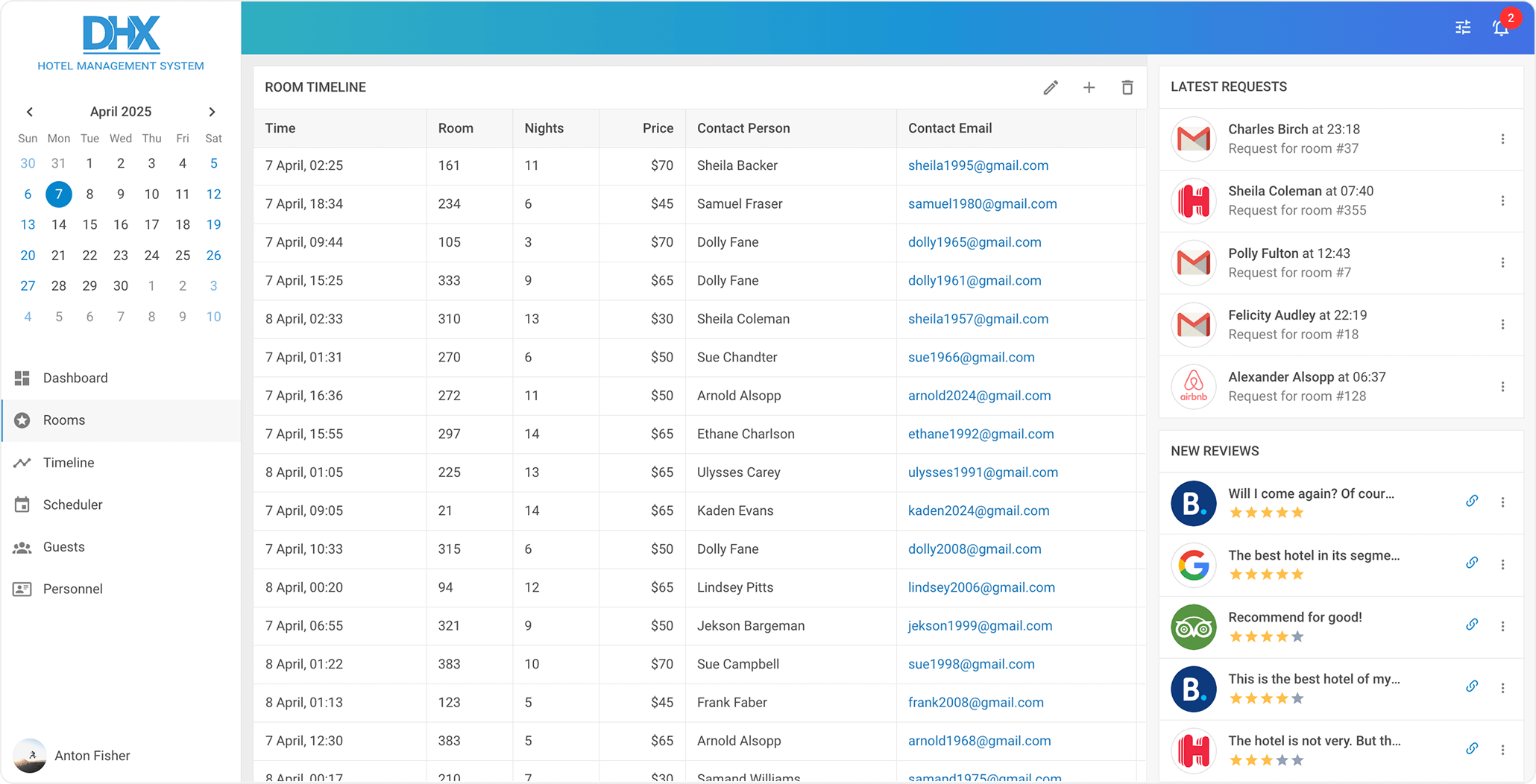Add a new entry with the plus icon

pos(1089,88)
